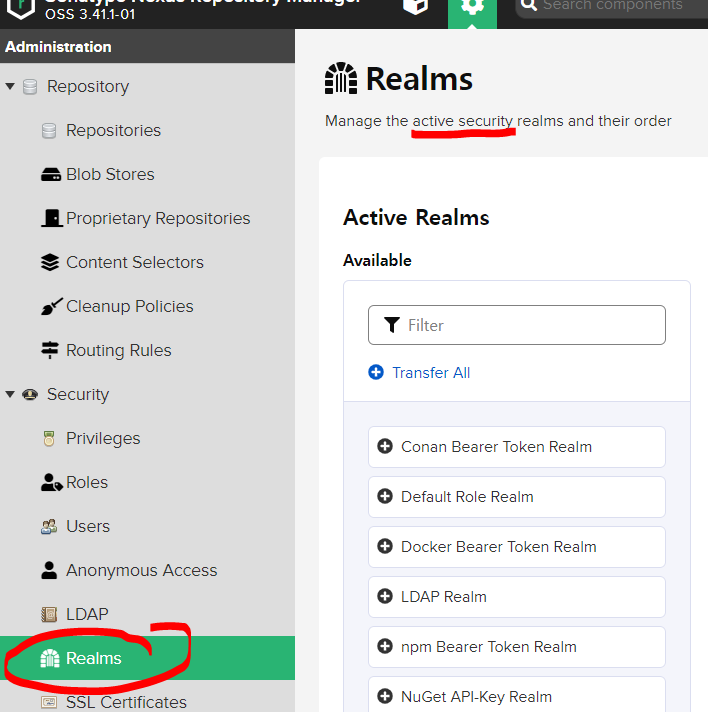The height and width of the screenshot is (712, 708).
Task: Click the Realms page title icon
Action: [341, 78]
